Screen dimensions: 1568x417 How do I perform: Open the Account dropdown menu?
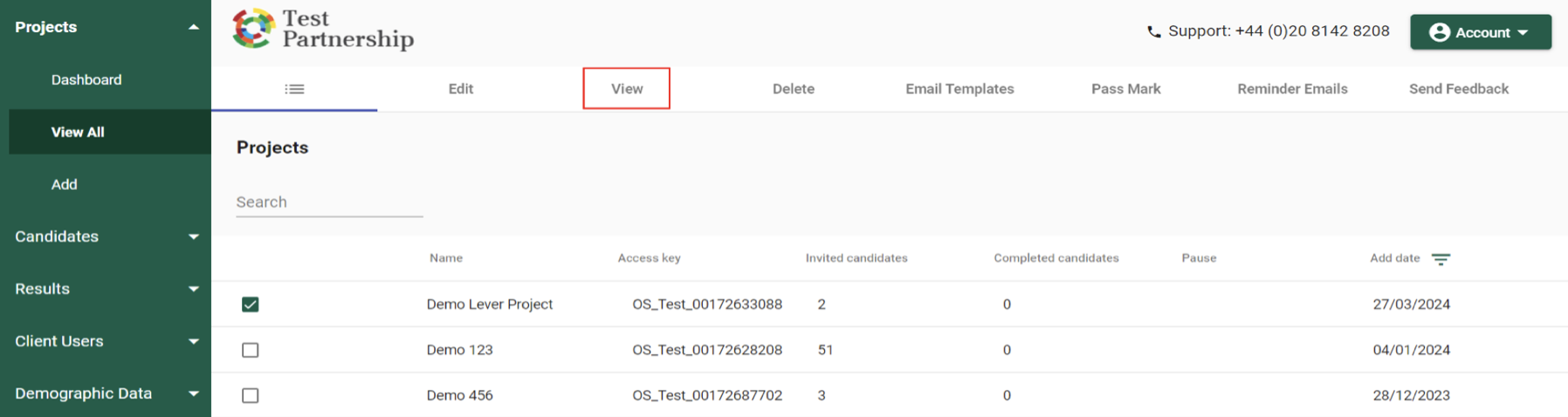click(1480, 32)
